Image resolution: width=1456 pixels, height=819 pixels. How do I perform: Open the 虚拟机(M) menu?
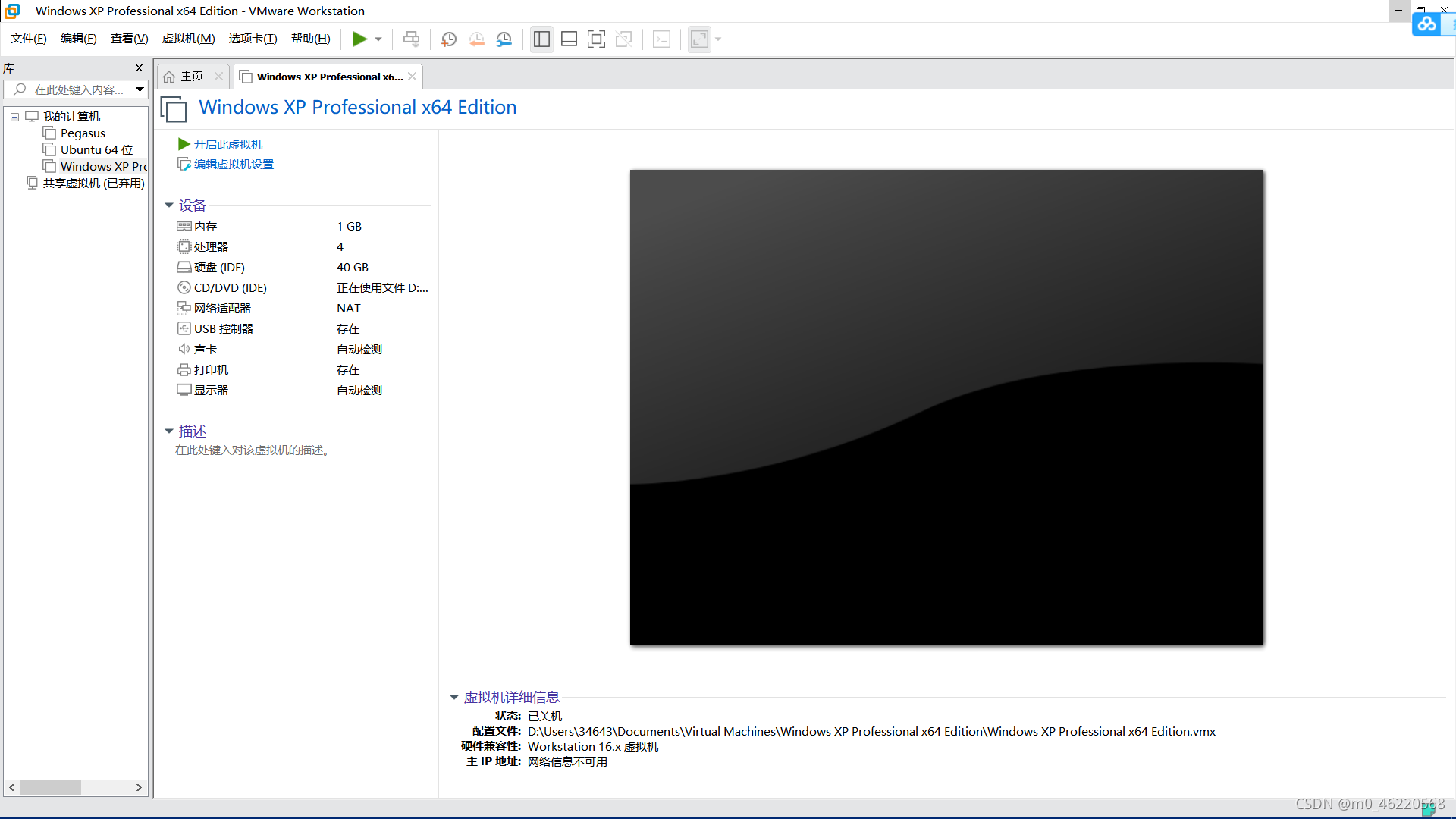click(188, 39)
